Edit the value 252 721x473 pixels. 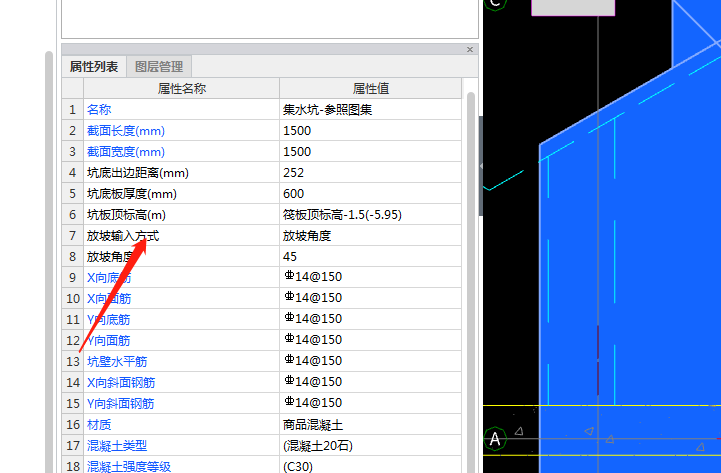tap(371, 173)
